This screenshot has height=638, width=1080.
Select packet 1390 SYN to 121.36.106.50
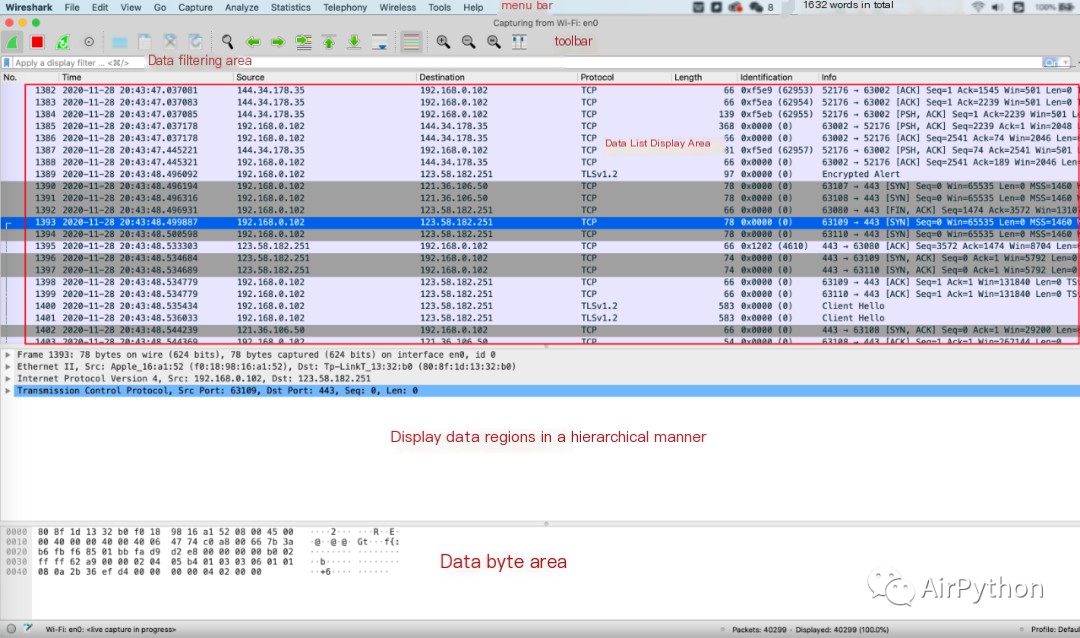[540, 186]
